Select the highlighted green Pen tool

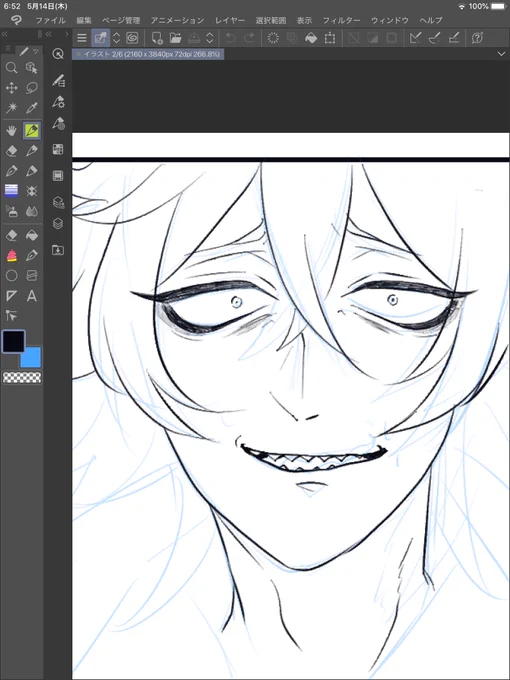coord(32,130)
